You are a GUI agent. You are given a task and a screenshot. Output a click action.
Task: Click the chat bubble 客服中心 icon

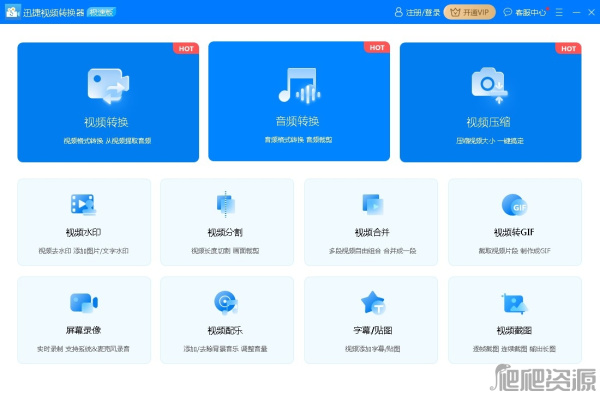pyautogui.click(x=507, y=12)
